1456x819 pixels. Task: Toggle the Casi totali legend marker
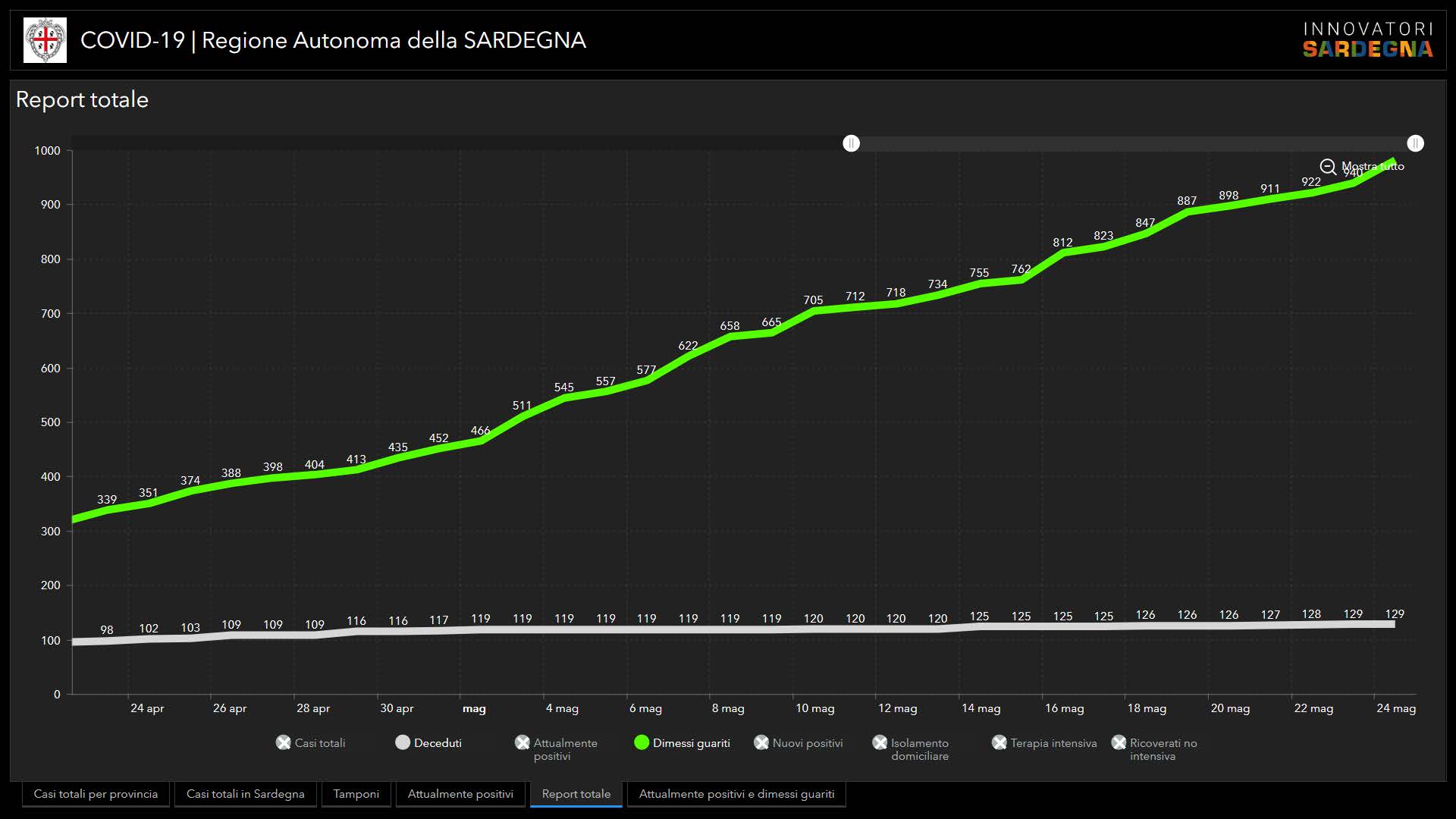point(284,742)
